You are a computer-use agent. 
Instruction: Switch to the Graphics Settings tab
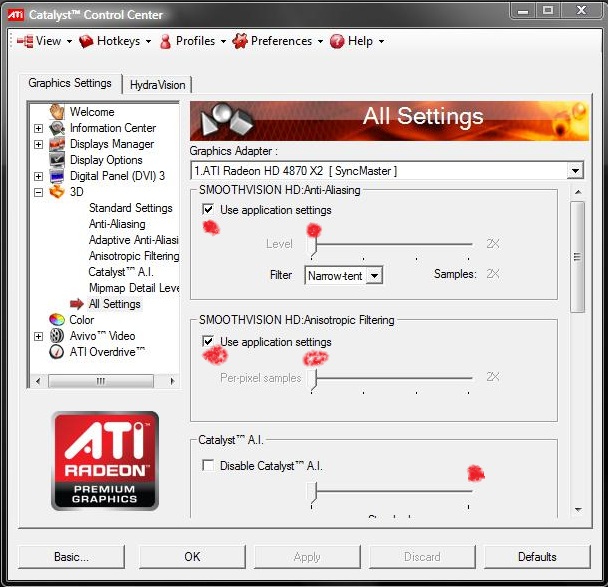click(x=70, y=83)
